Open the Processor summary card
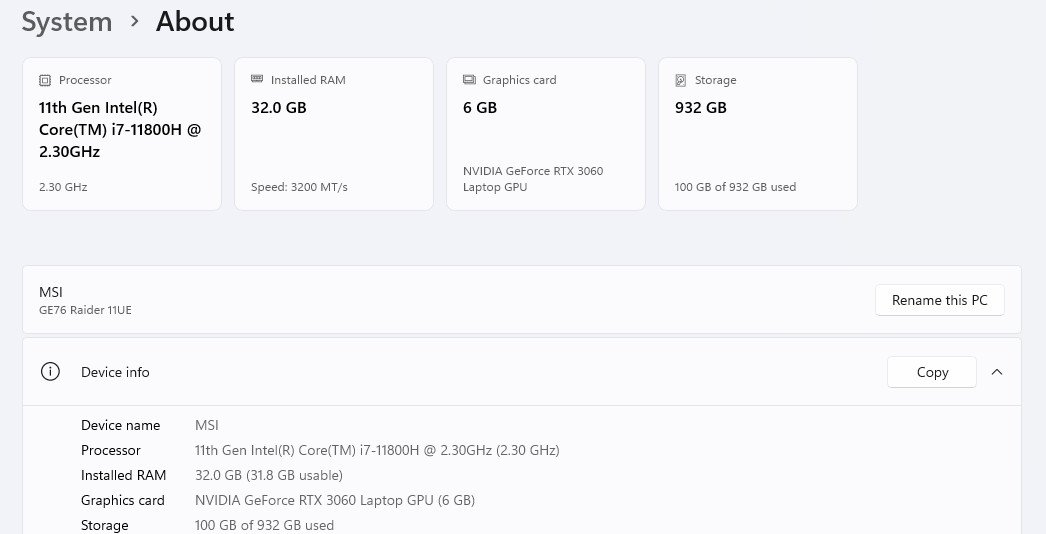1046x534 pixels. (122, 134)
